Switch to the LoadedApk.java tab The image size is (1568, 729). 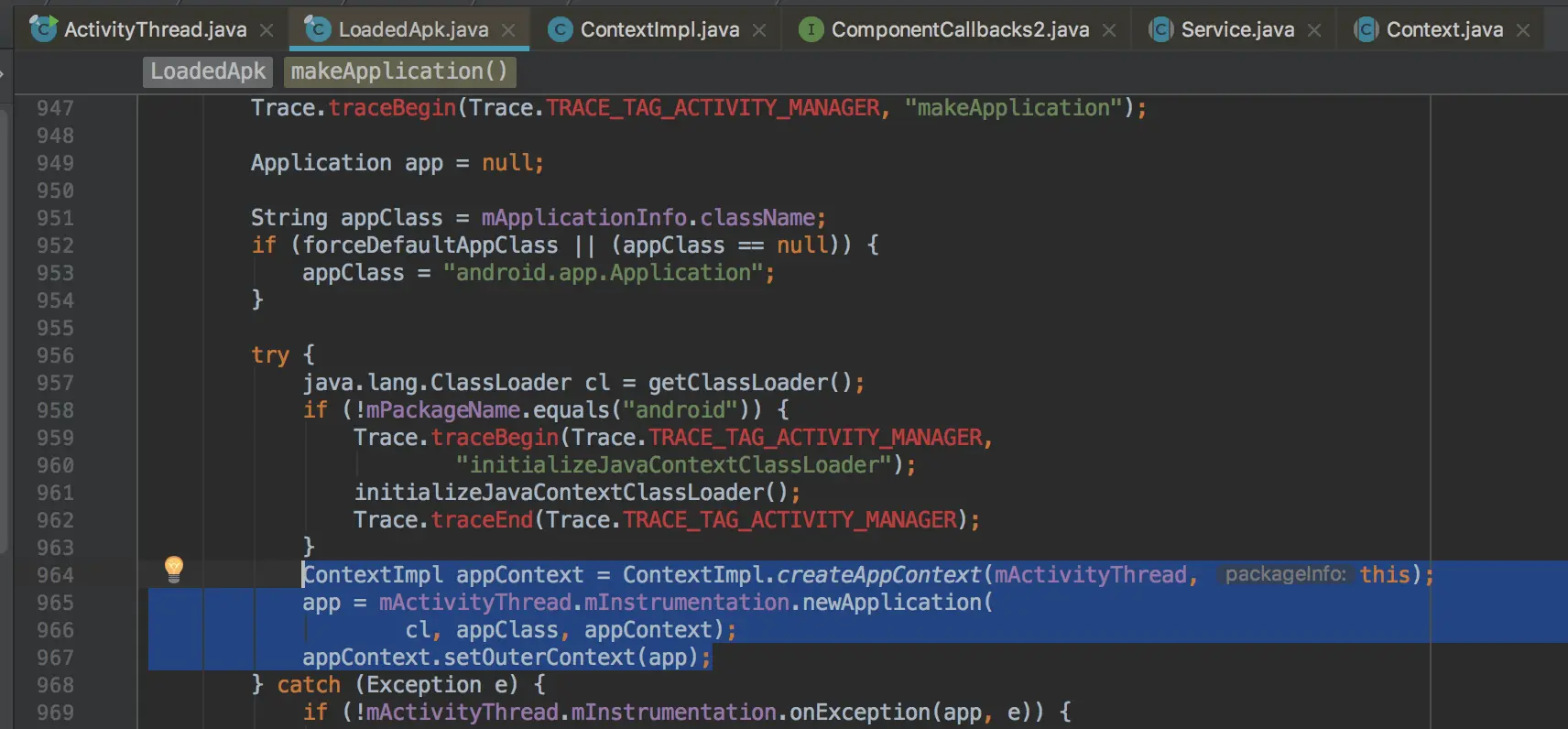[413, 29]
